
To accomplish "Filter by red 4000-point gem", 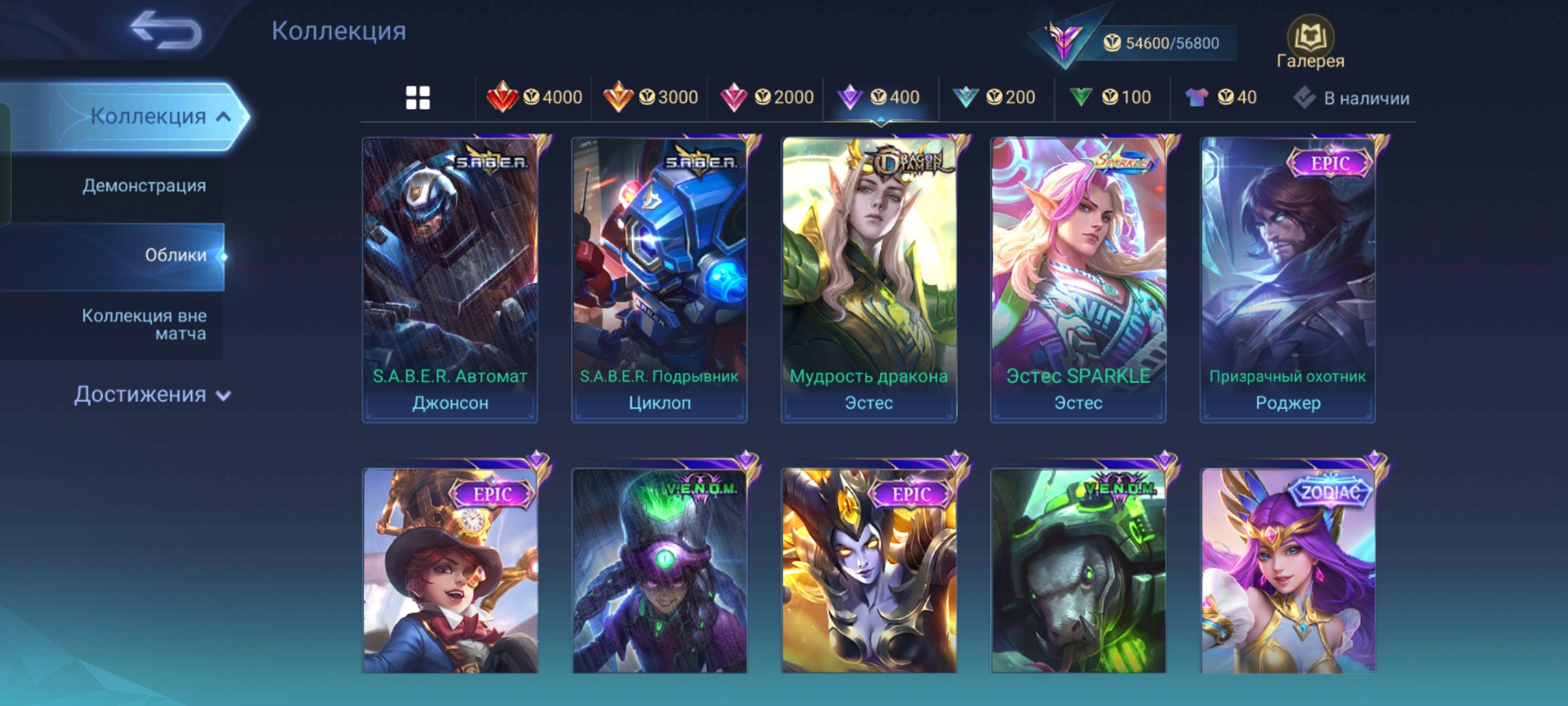I will [534, 97].
